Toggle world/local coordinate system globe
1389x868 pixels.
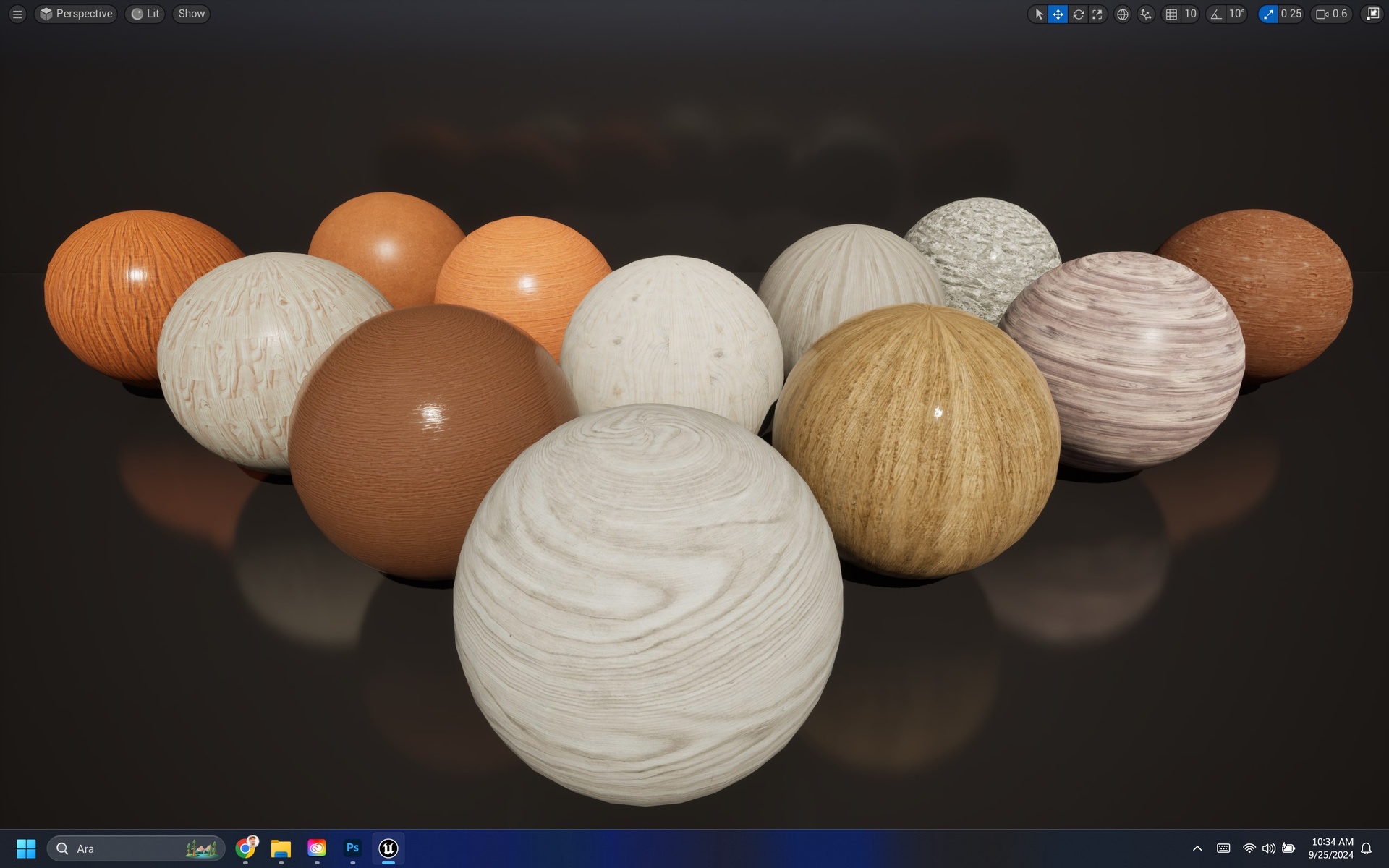coord(1122,14)
